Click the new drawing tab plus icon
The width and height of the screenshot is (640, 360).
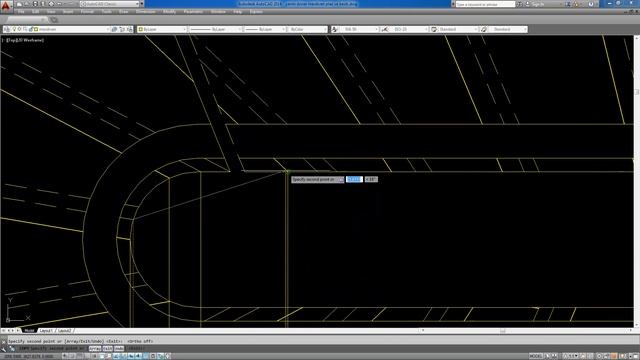pyautogui.click(x=53, y=20)
